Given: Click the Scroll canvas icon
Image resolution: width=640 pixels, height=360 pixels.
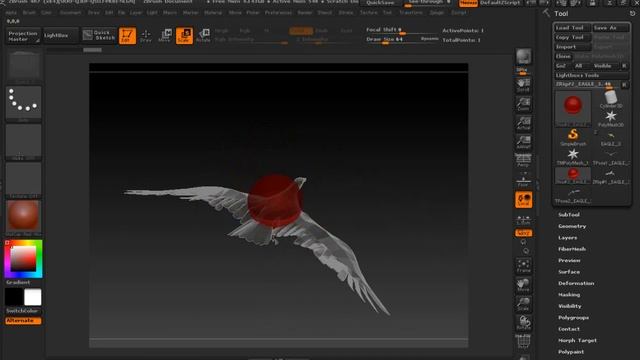Looking at the screenshot, I should point(523,85).
